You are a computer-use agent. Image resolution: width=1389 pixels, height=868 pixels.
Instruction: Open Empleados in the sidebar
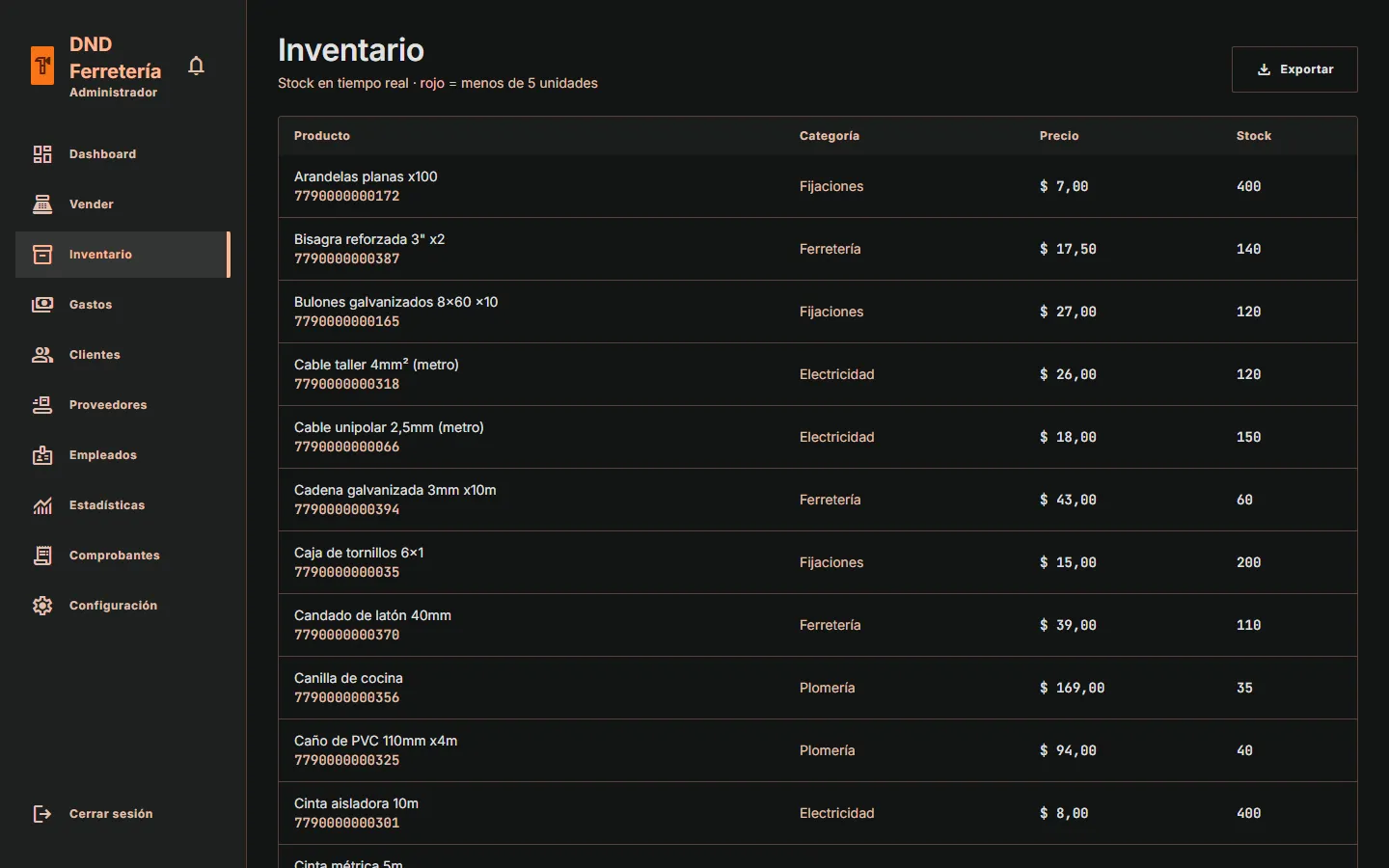123,455
